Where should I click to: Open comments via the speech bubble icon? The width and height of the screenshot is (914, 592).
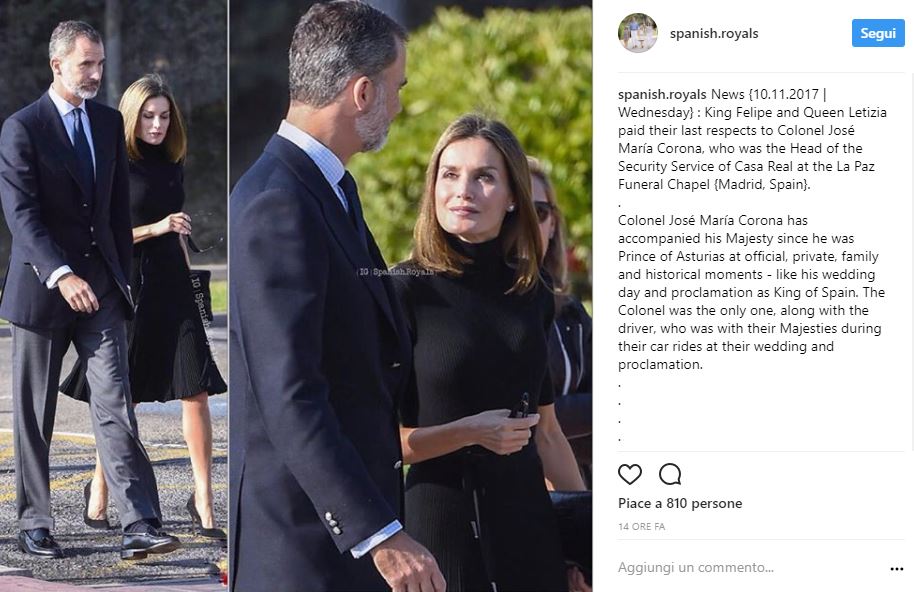pos(670,474)
